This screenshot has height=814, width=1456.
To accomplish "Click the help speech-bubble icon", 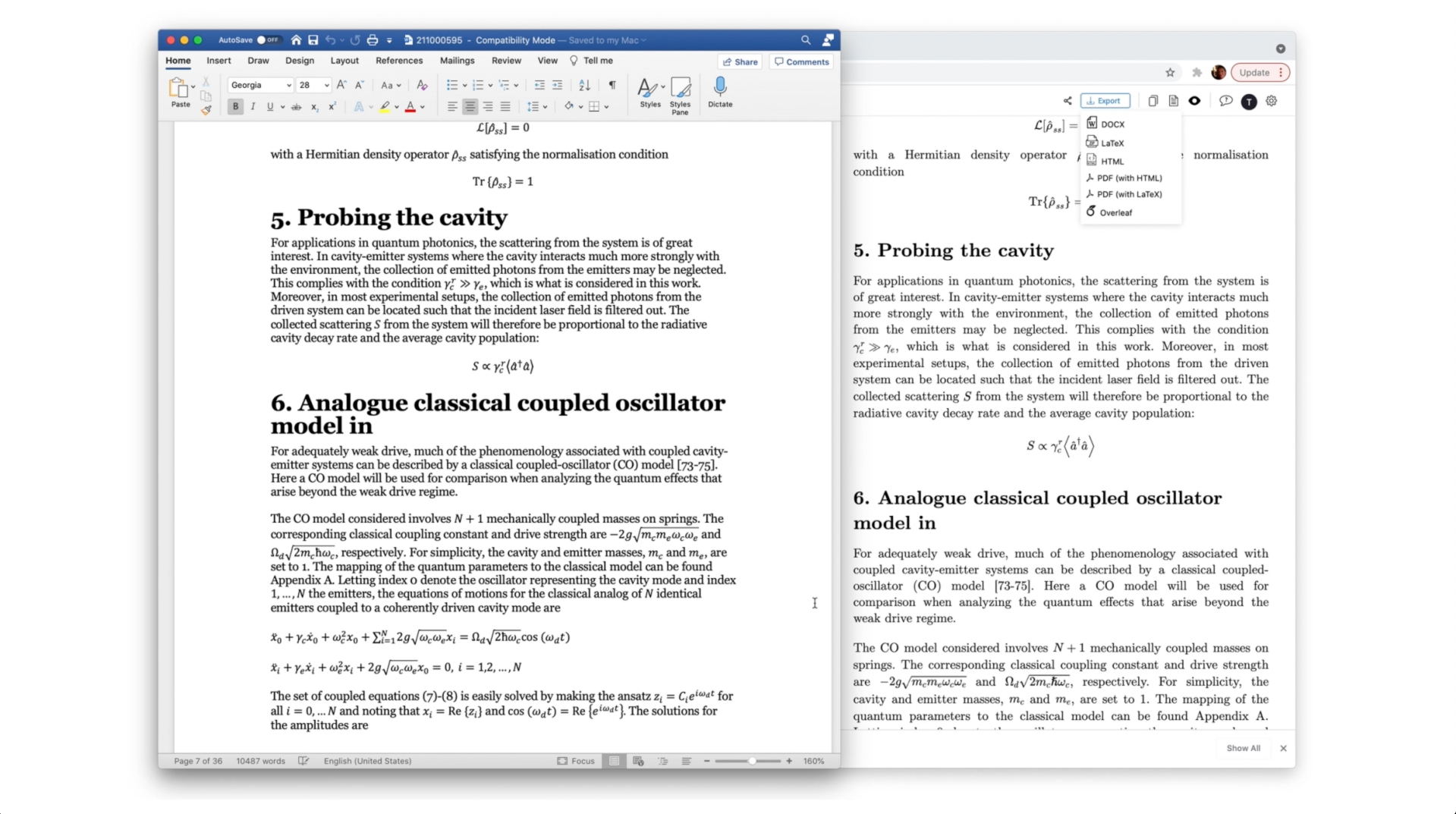I will [x=1225, y=101].
